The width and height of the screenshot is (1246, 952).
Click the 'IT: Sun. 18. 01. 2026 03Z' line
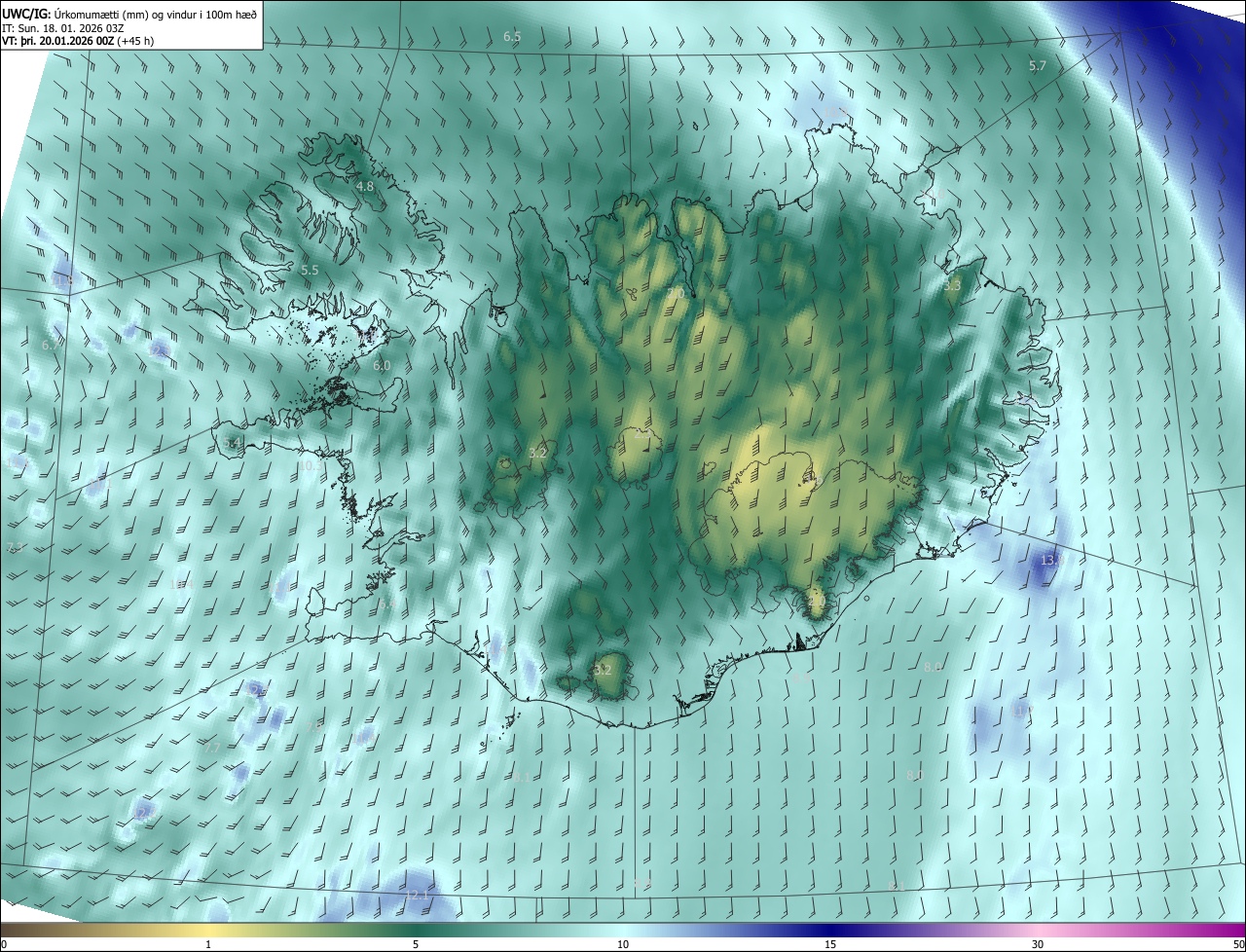click(62, 27)
